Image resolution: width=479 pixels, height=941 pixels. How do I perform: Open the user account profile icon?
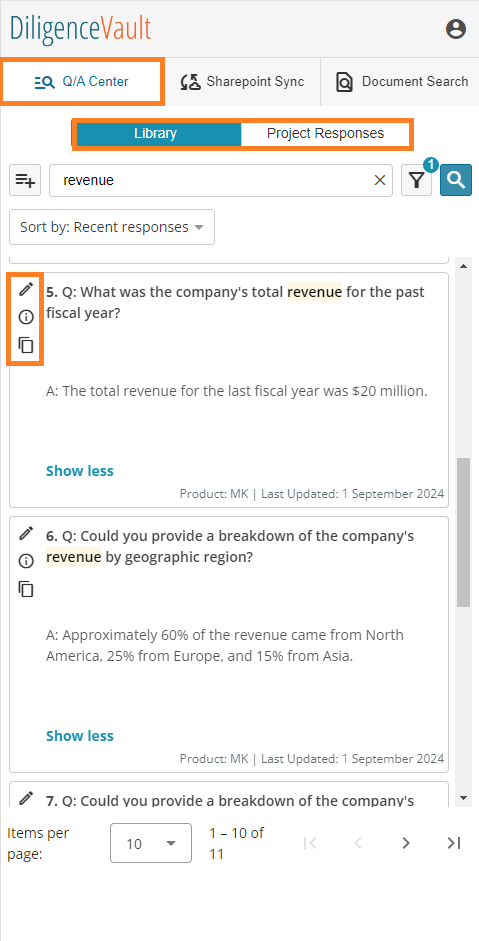pyautogui.click(x=456, y=29)
